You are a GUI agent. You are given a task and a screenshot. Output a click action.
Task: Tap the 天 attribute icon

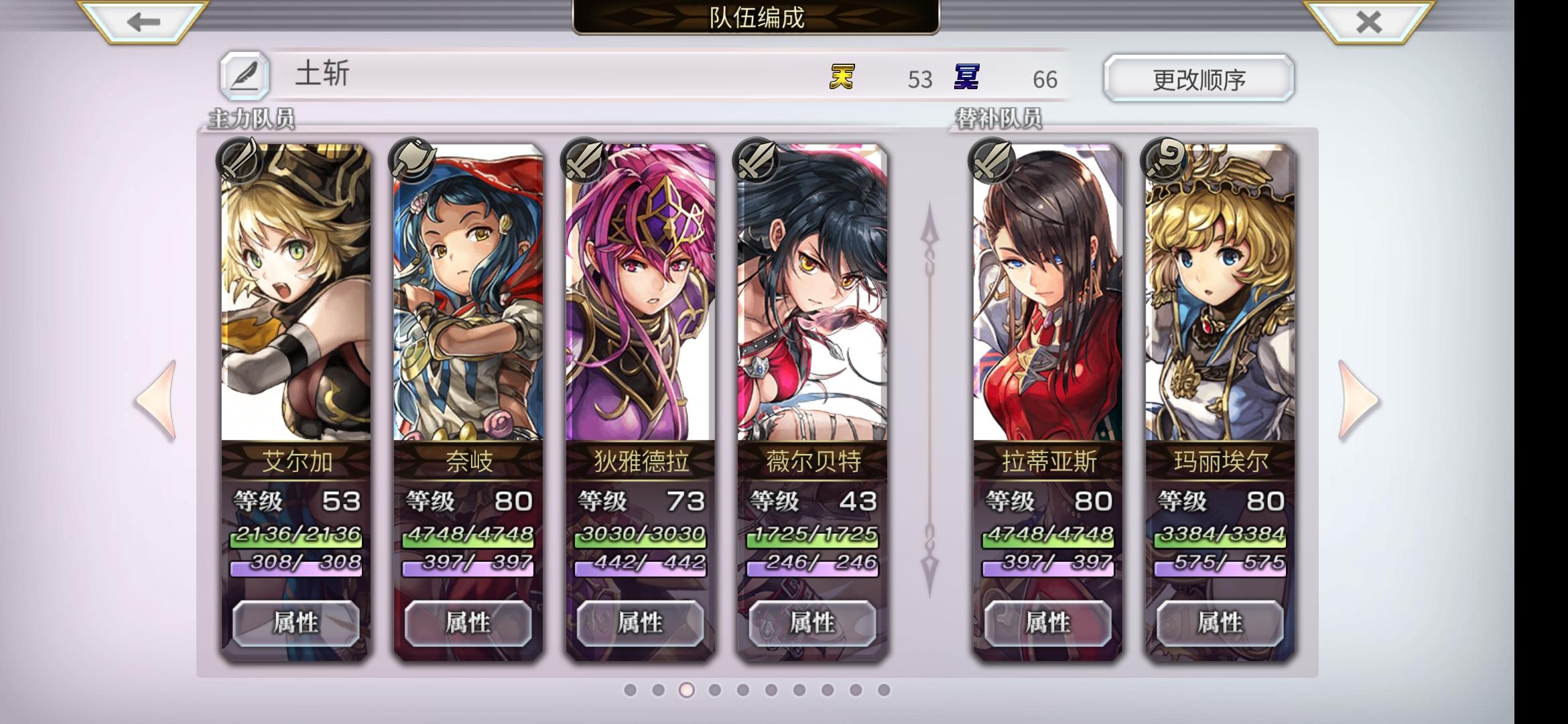pos(842,78)
